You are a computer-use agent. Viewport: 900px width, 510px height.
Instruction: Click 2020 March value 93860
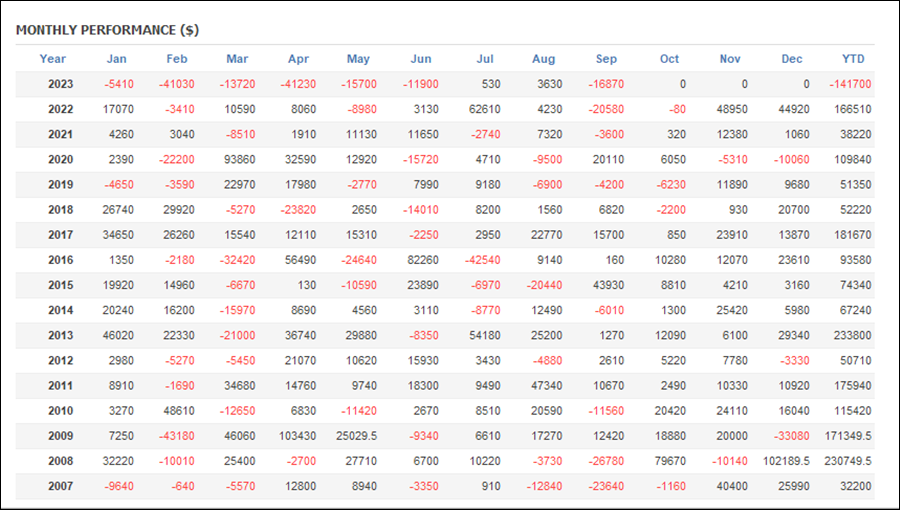pos(239,159)
